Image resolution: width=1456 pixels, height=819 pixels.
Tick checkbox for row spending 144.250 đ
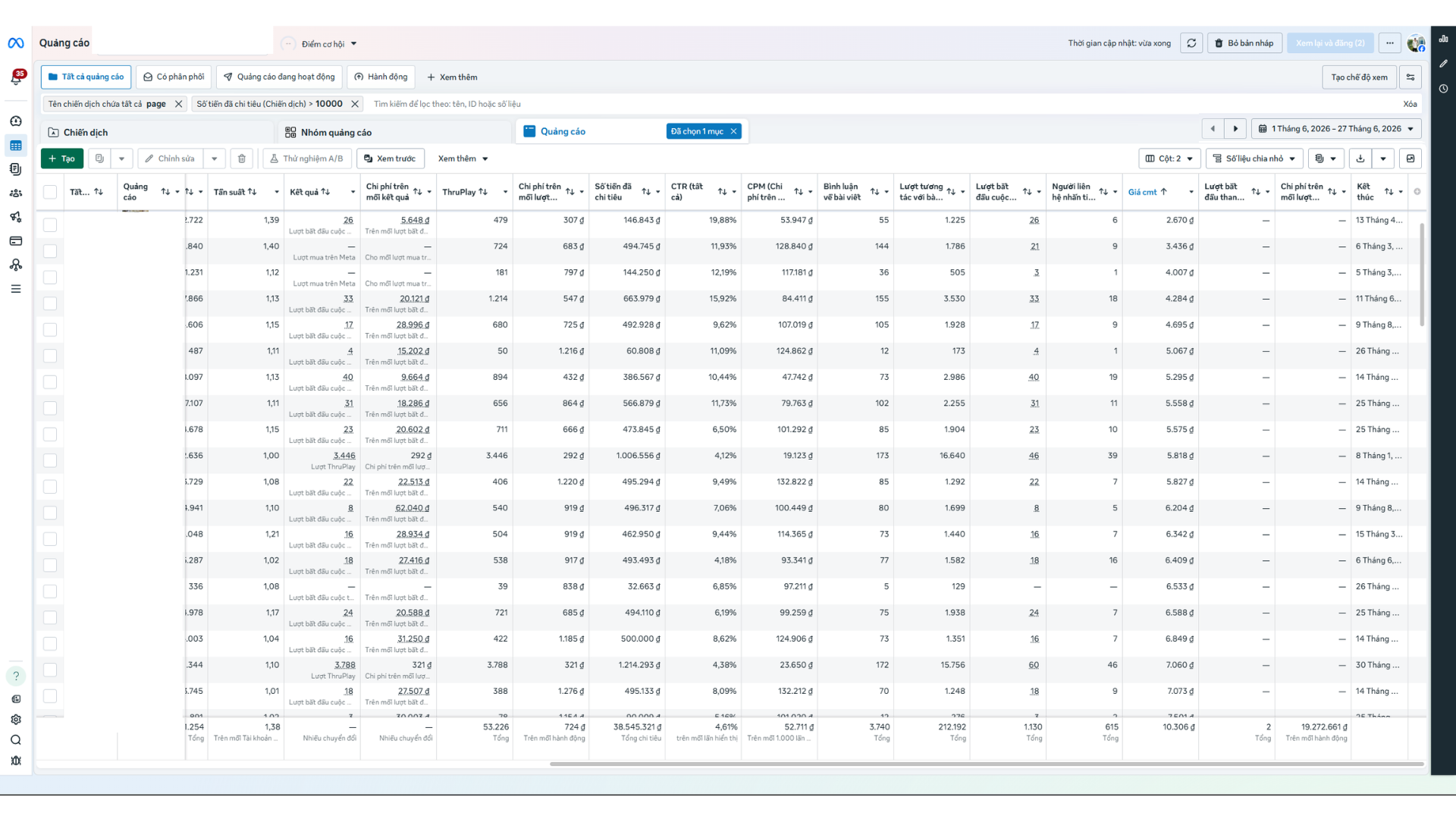click(x=50, y=277)
